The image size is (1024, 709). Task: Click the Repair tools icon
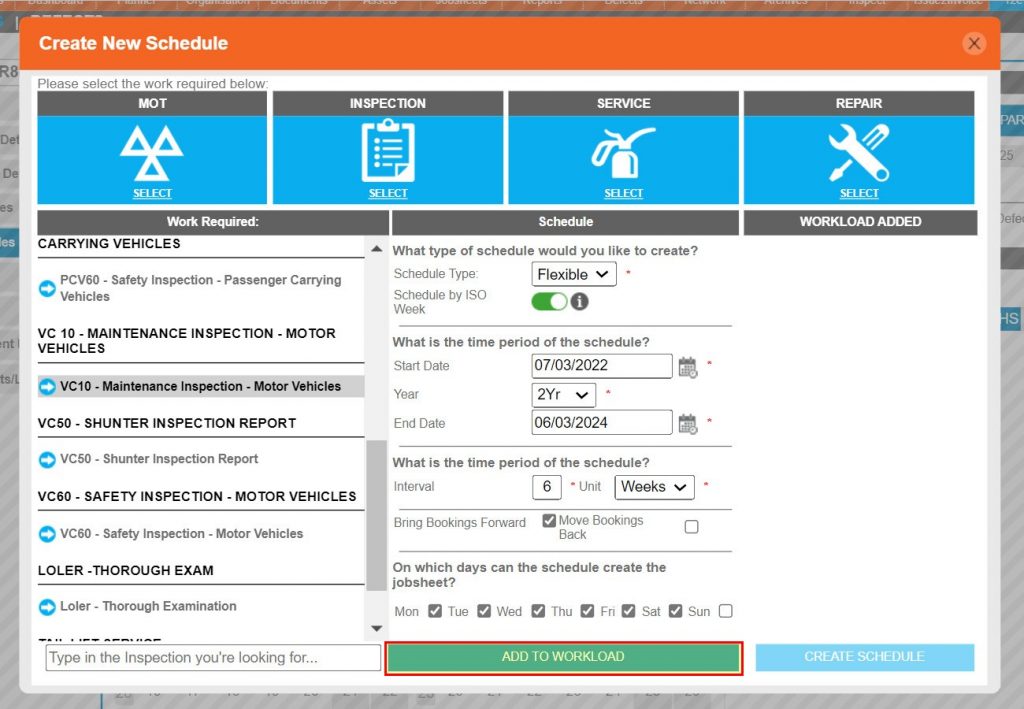click(858, 150)
